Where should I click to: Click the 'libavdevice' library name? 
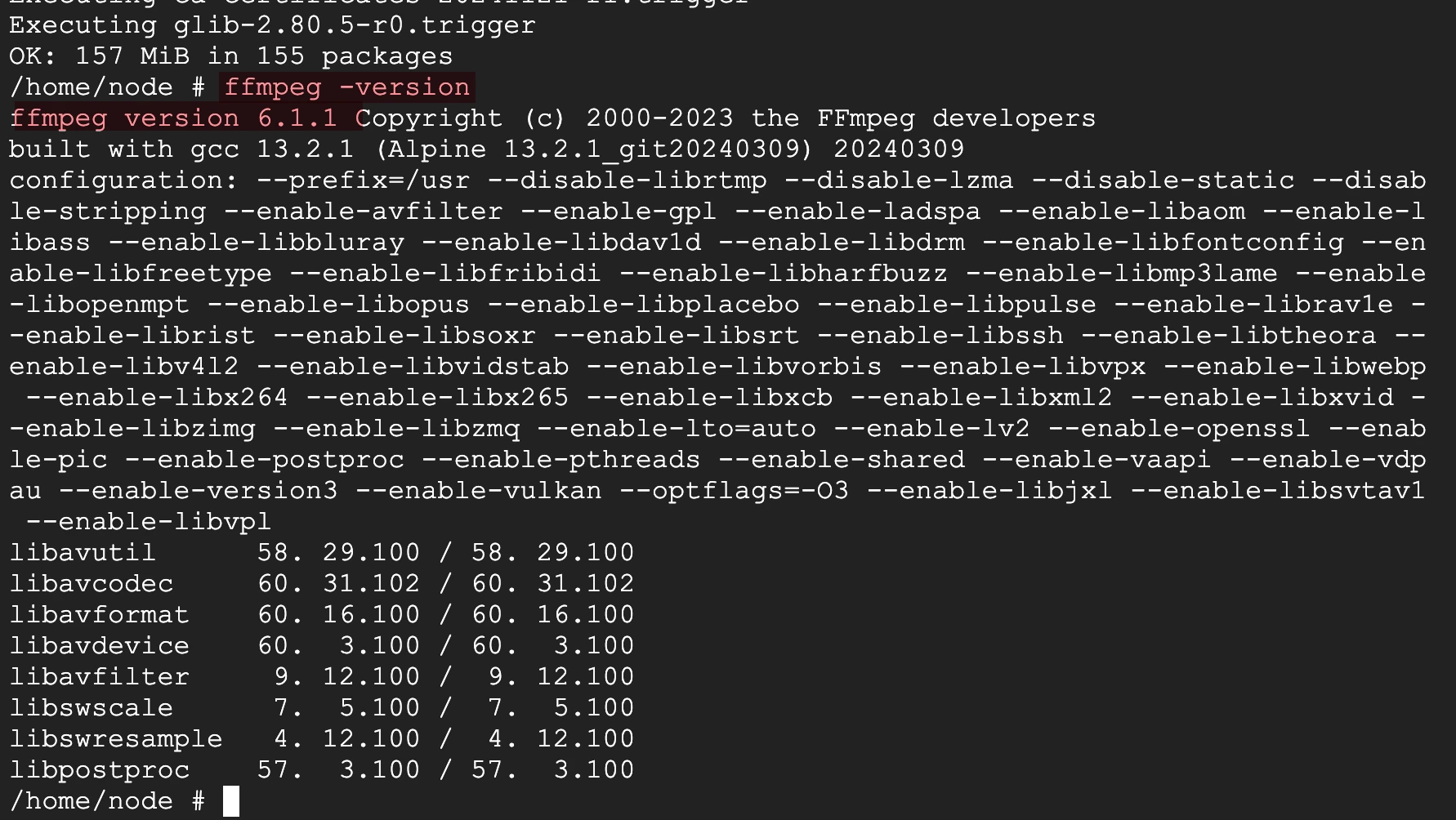(x=100, y=645)
